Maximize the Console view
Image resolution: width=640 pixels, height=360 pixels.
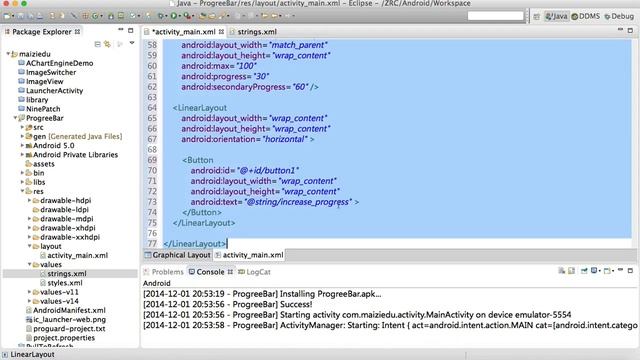pos(630,270)
